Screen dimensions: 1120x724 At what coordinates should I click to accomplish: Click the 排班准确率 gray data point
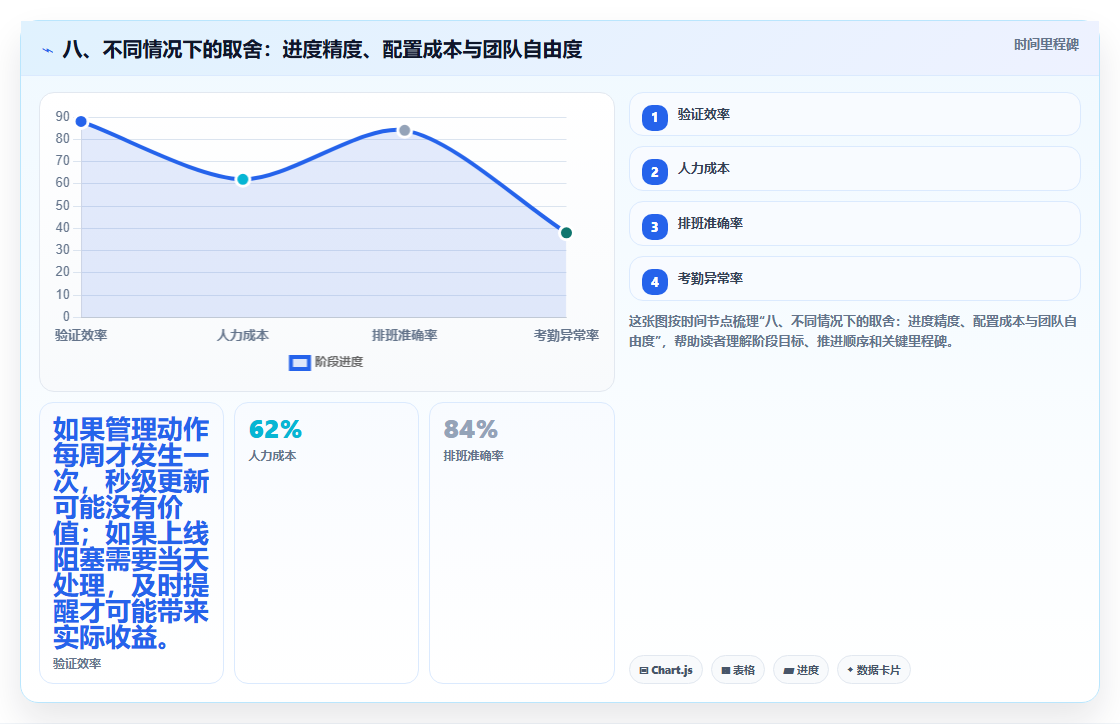pos(405,131)
